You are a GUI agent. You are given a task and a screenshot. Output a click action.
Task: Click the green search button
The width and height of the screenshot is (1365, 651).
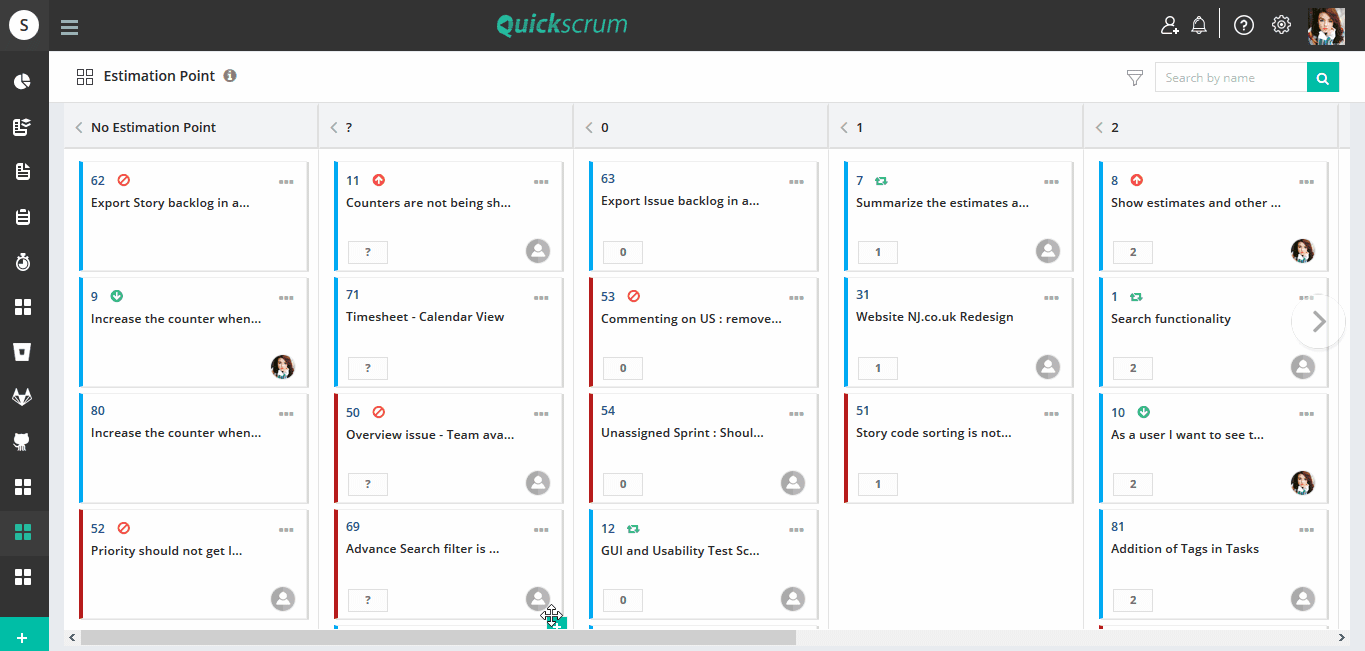point(1322,76)
